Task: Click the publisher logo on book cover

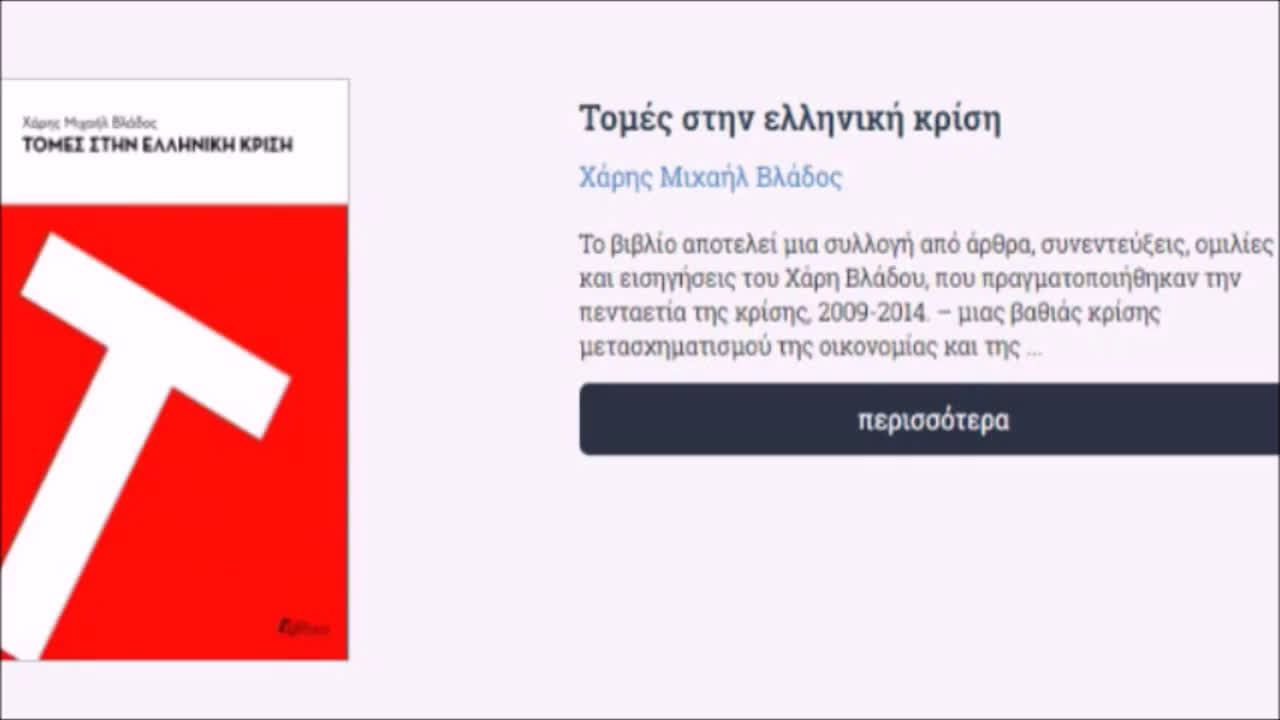Action: (303, 628)
